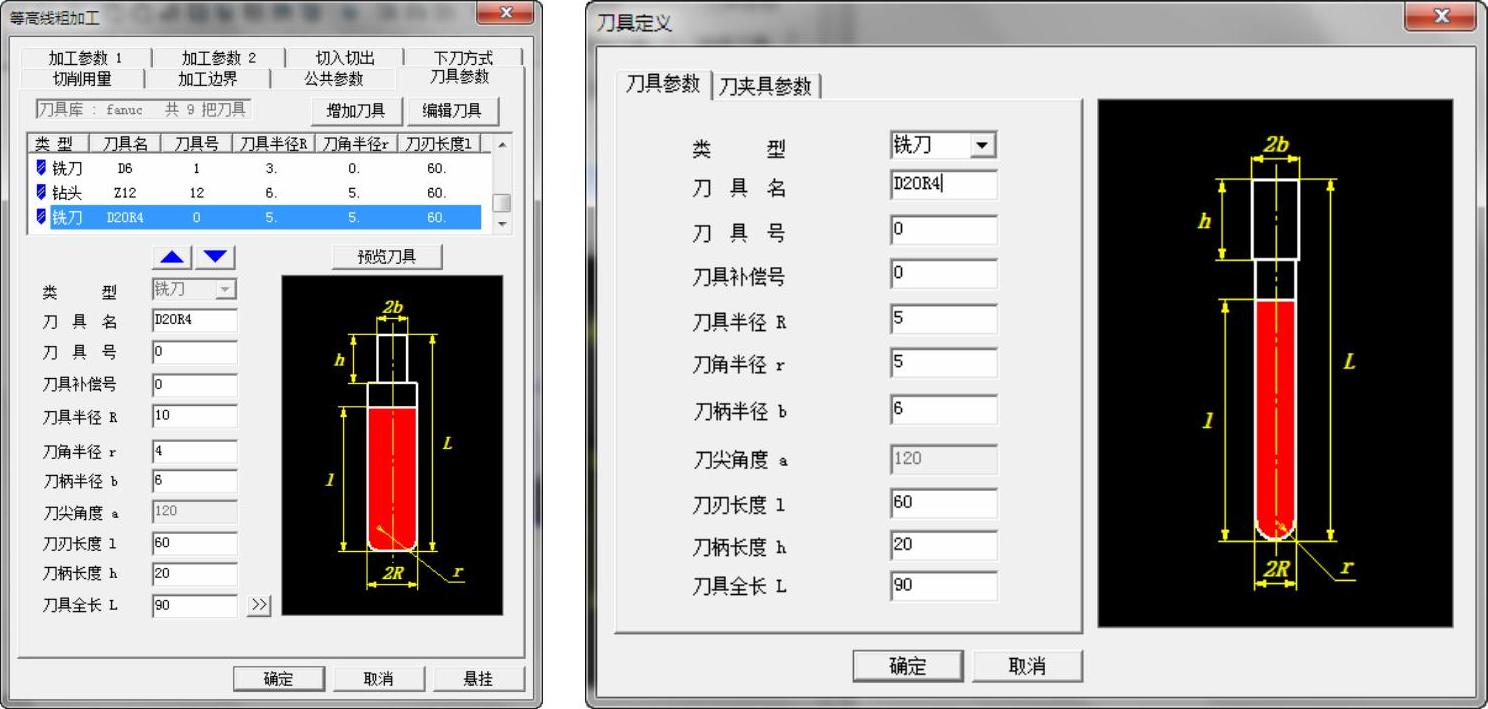Sort tool list by 刀具名 column header

tap(125, 143)
